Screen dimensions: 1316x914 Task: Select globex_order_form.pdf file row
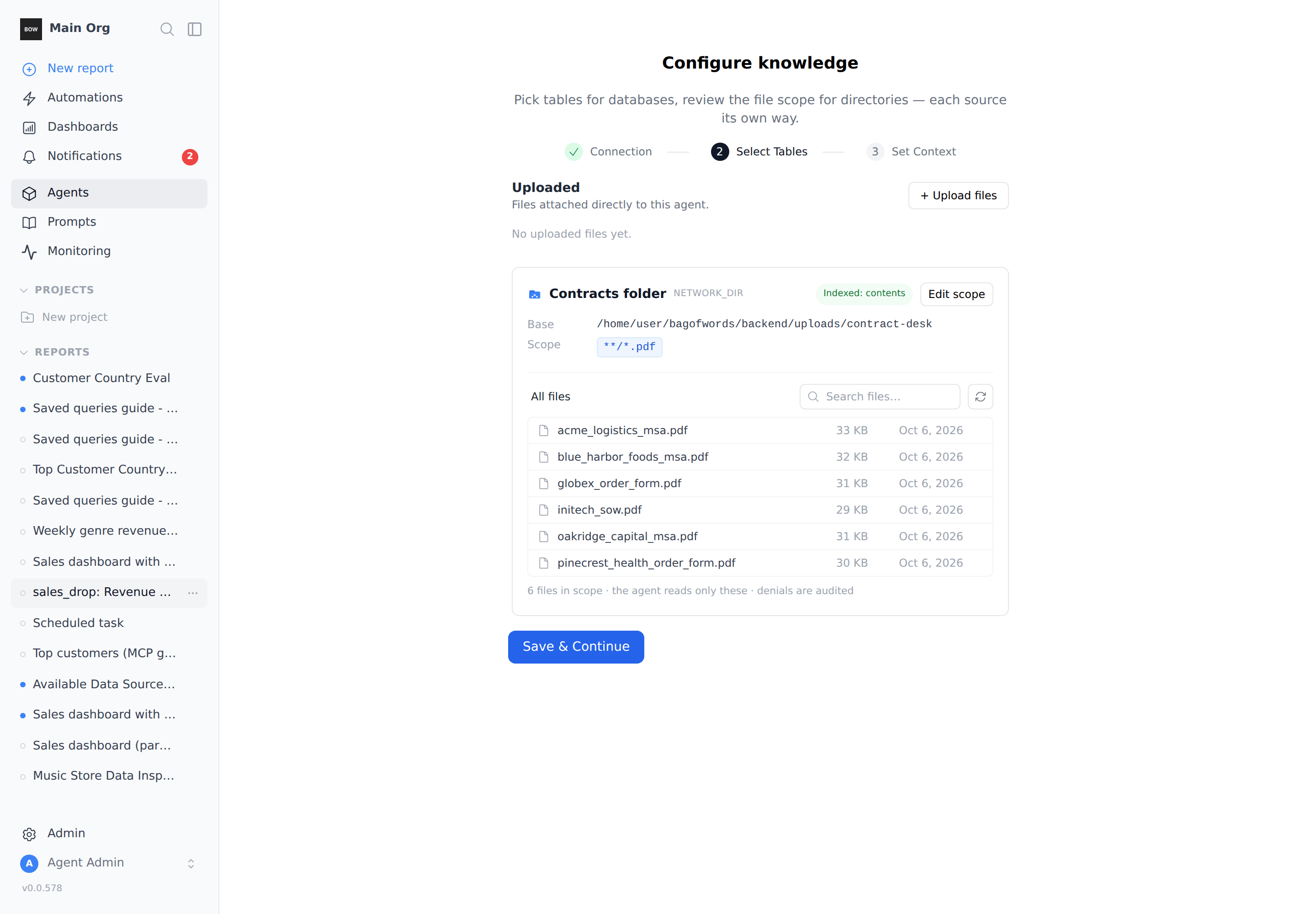tap(760, 484)
